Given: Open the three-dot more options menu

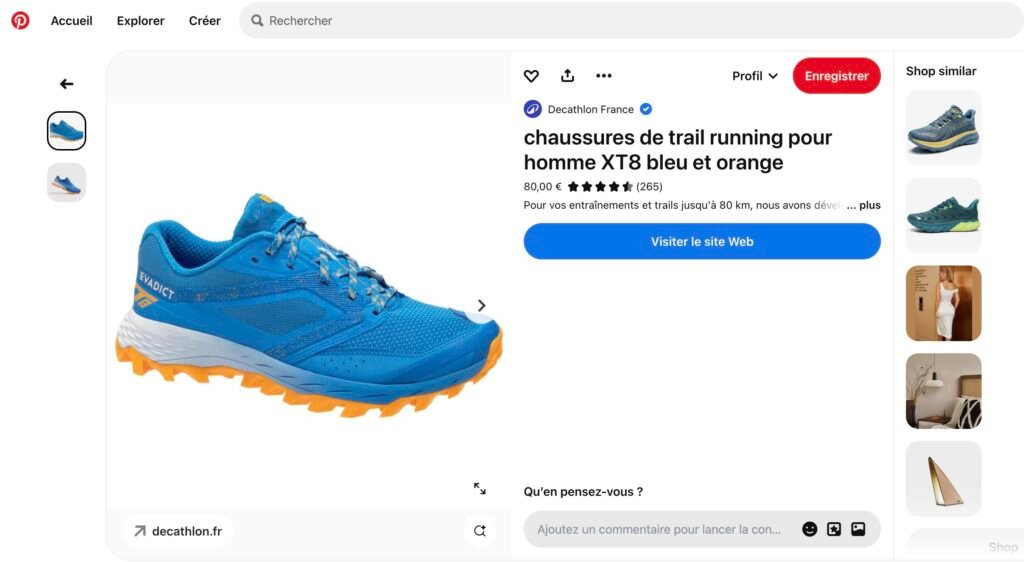Looking at the screenshot, I should tap(603, 76).
